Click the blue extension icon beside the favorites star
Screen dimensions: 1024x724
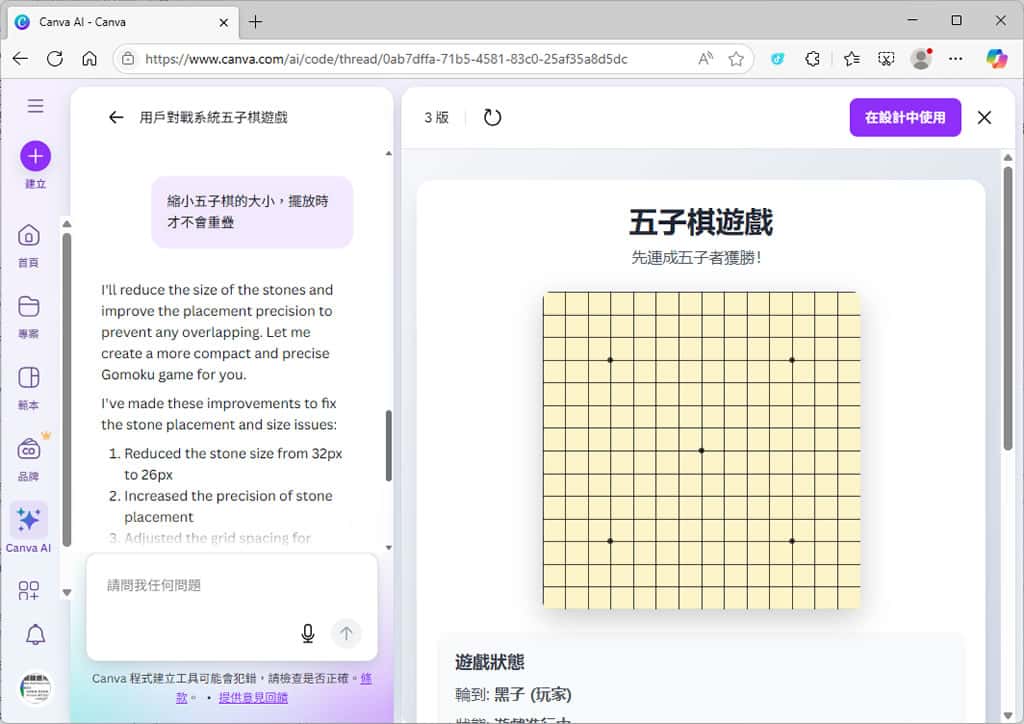point(777,59)
